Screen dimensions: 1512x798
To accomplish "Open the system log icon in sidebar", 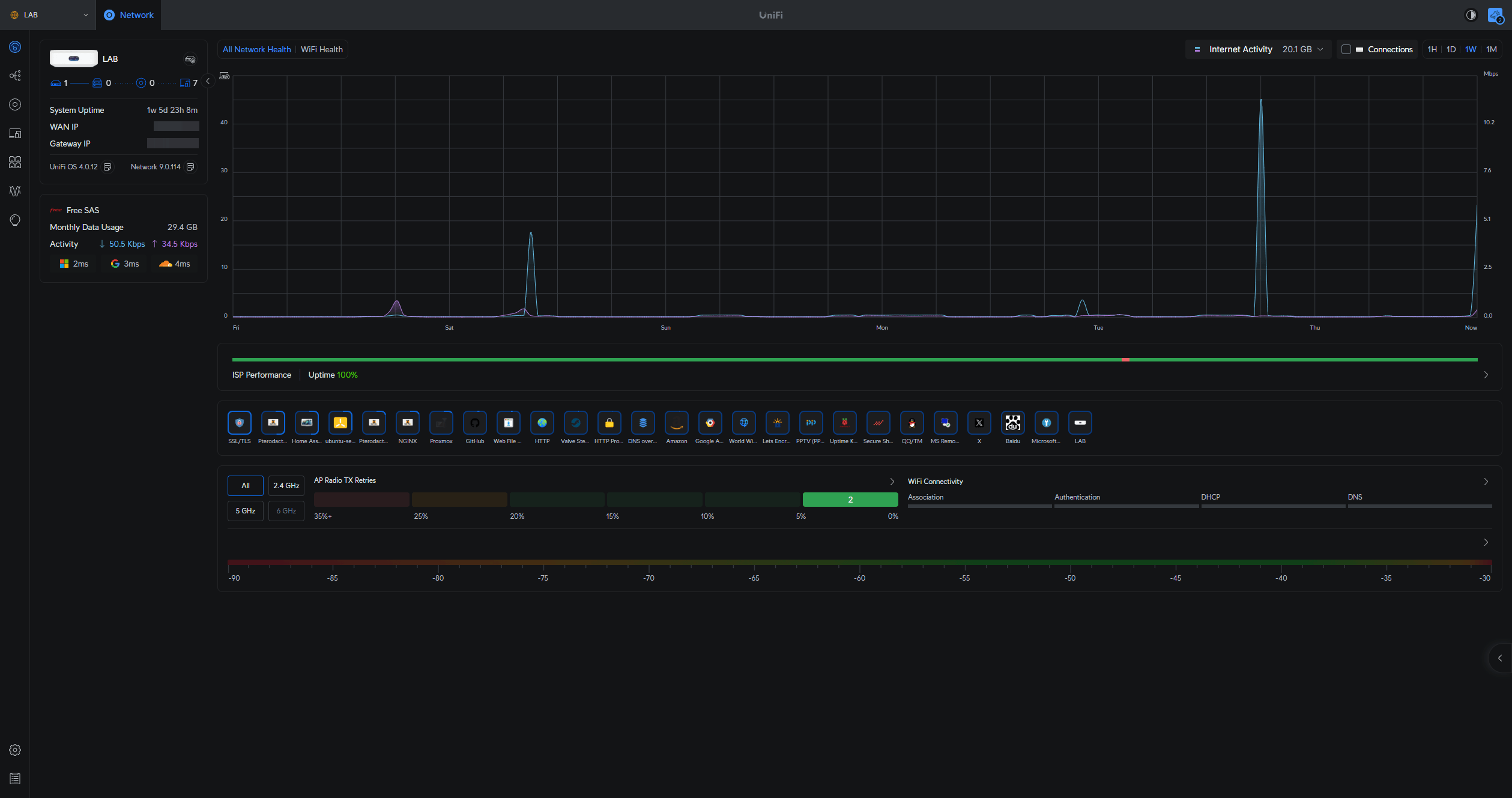I will click(15, 779).
